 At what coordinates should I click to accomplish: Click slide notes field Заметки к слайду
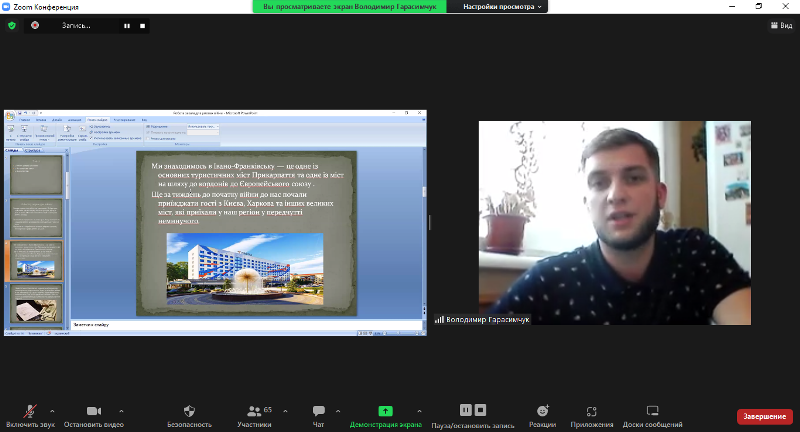[x=247, y=324]
